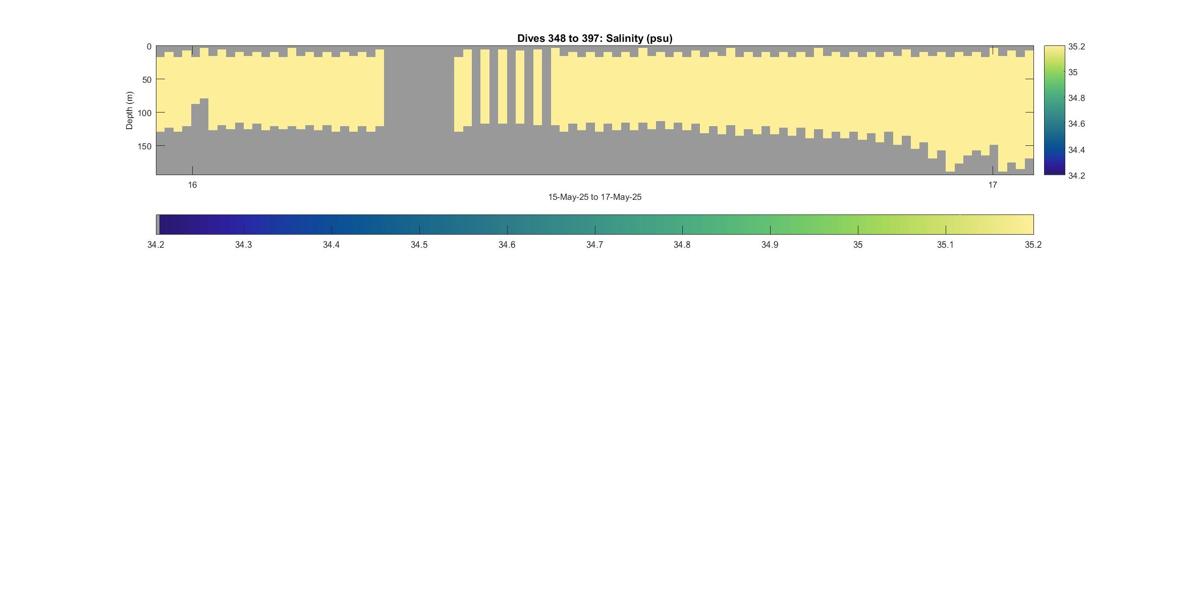The height and width of the screenshot is (611, 1200).
Task: Click the depth tick label '150'
Action: (144, 146)
